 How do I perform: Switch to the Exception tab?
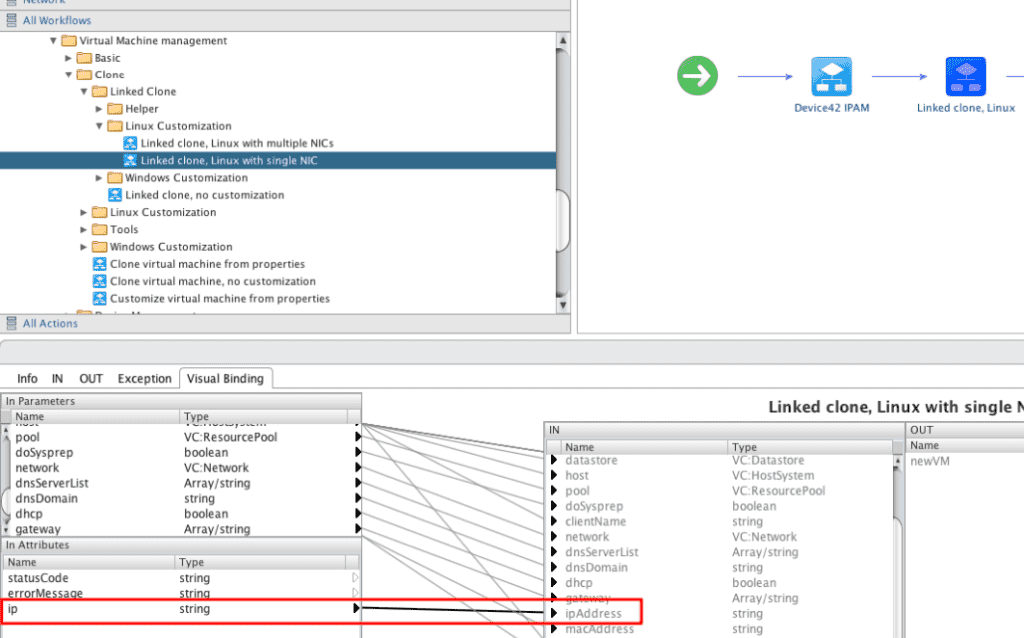(x=144, y=378)
